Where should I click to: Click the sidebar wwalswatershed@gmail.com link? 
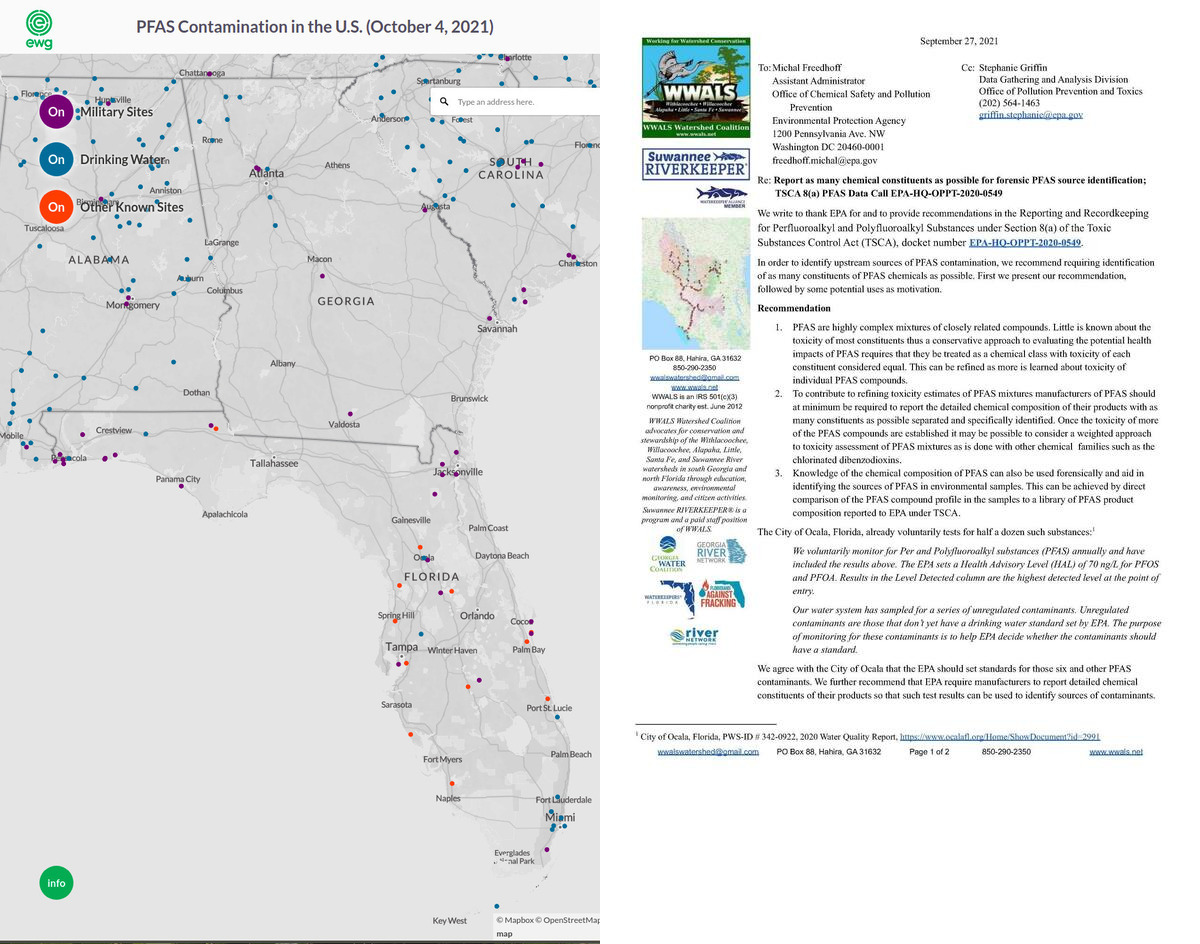694,378
